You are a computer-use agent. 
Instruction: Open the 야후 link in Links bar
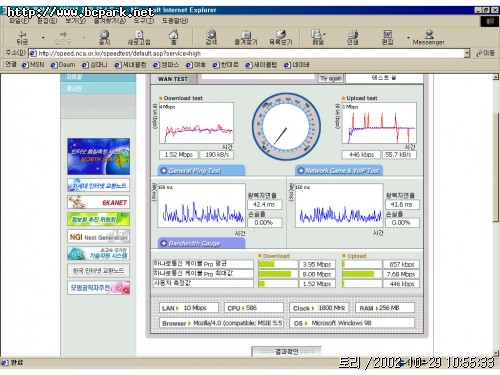196,65
